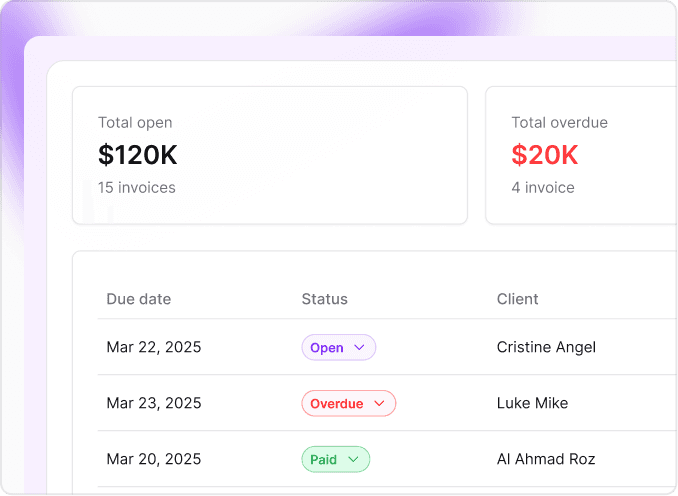Viewport: 678px width, 496px height.
Task: Click chevron icon in Overdue badge
Action: (x=379, y=404)
